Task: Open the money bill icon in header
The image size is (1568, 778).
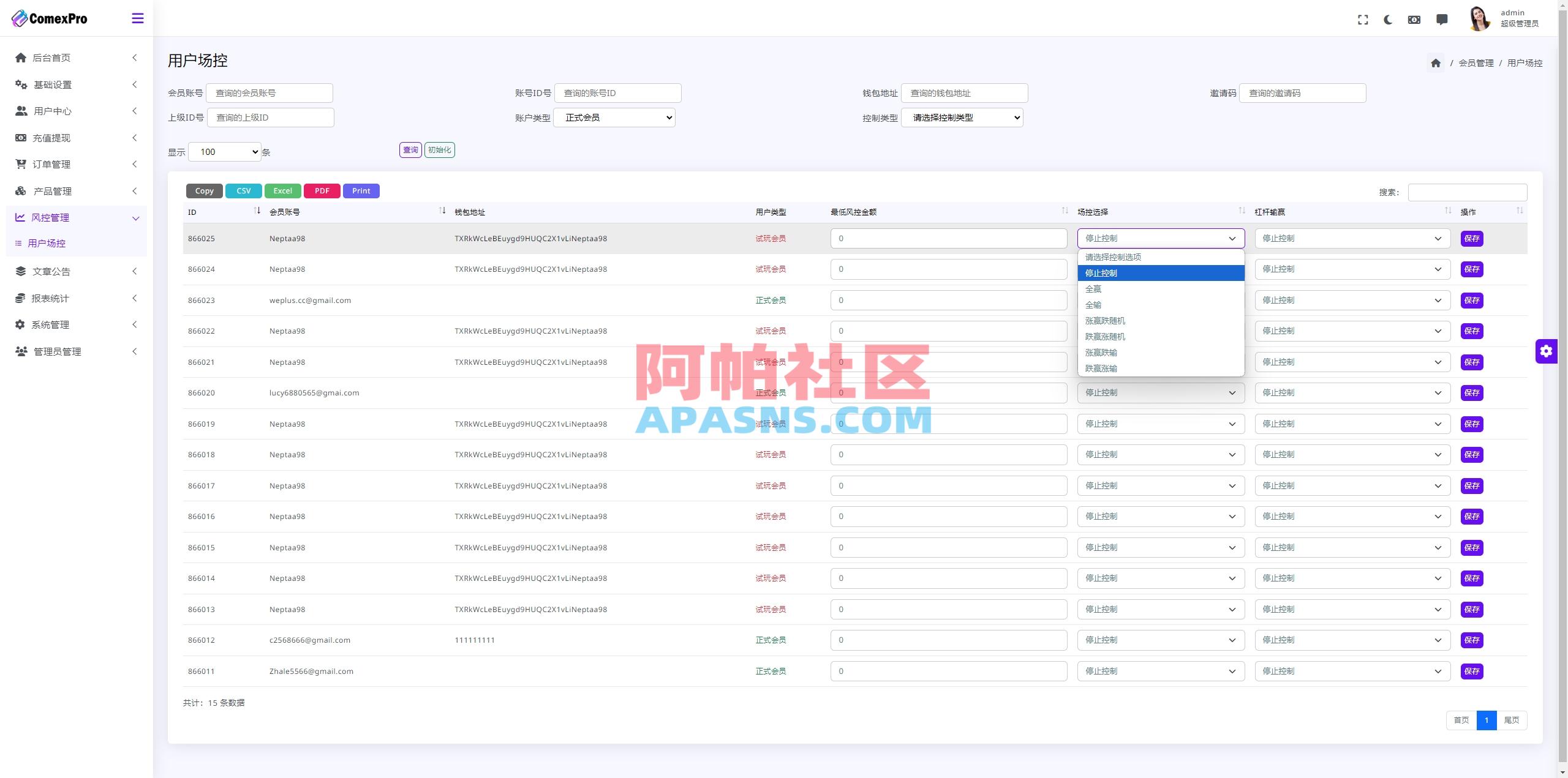Action: (x=1414, y=20)
